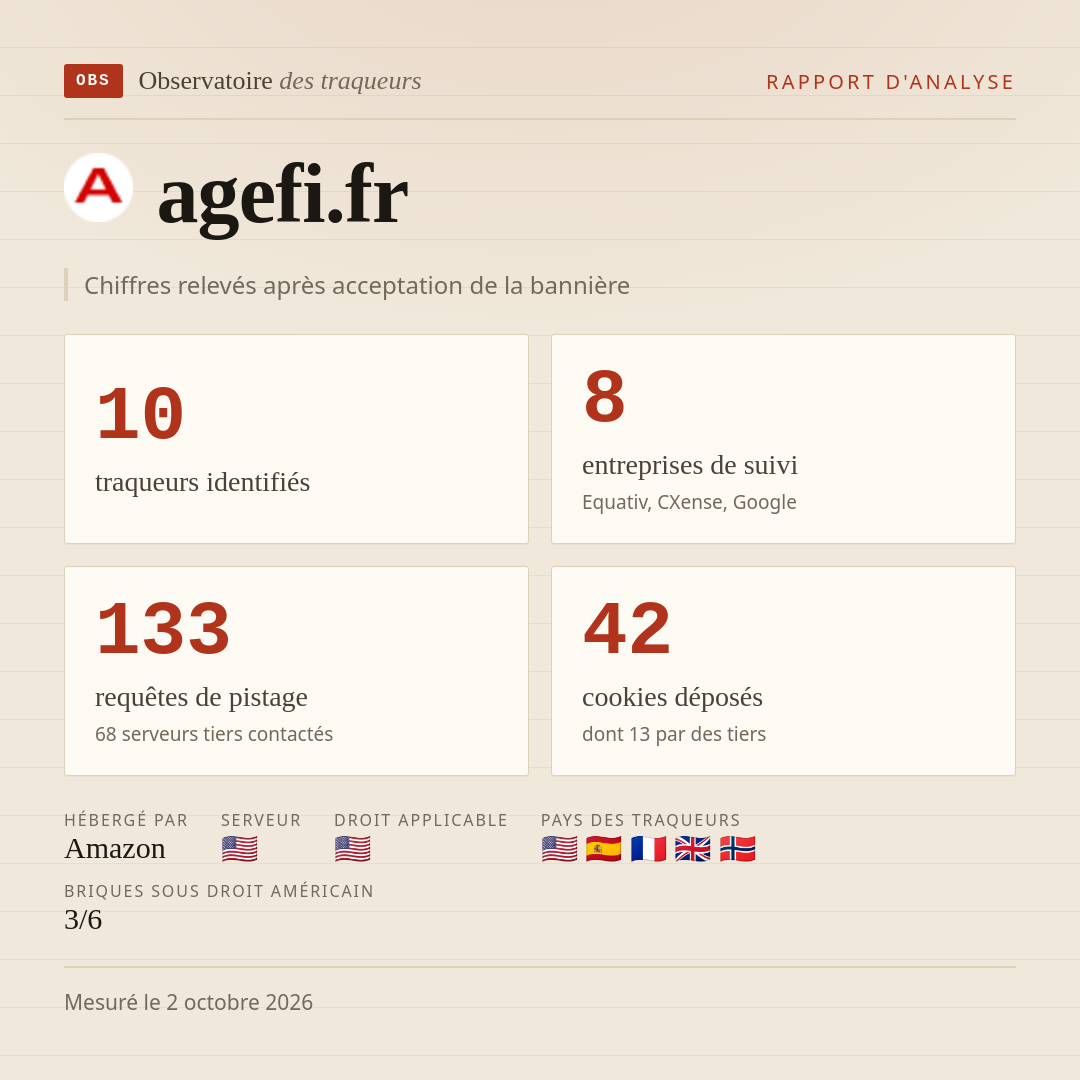Click the Rapport d'analyse label
Viewport: 1080px width, 1080px height.
[x=891, y=82]
